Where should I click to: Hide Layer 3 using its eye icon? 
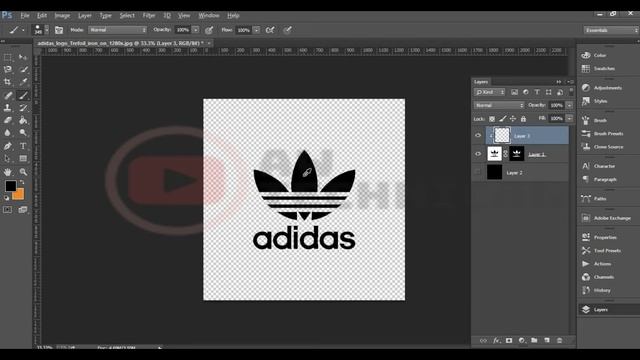(478, 136)
